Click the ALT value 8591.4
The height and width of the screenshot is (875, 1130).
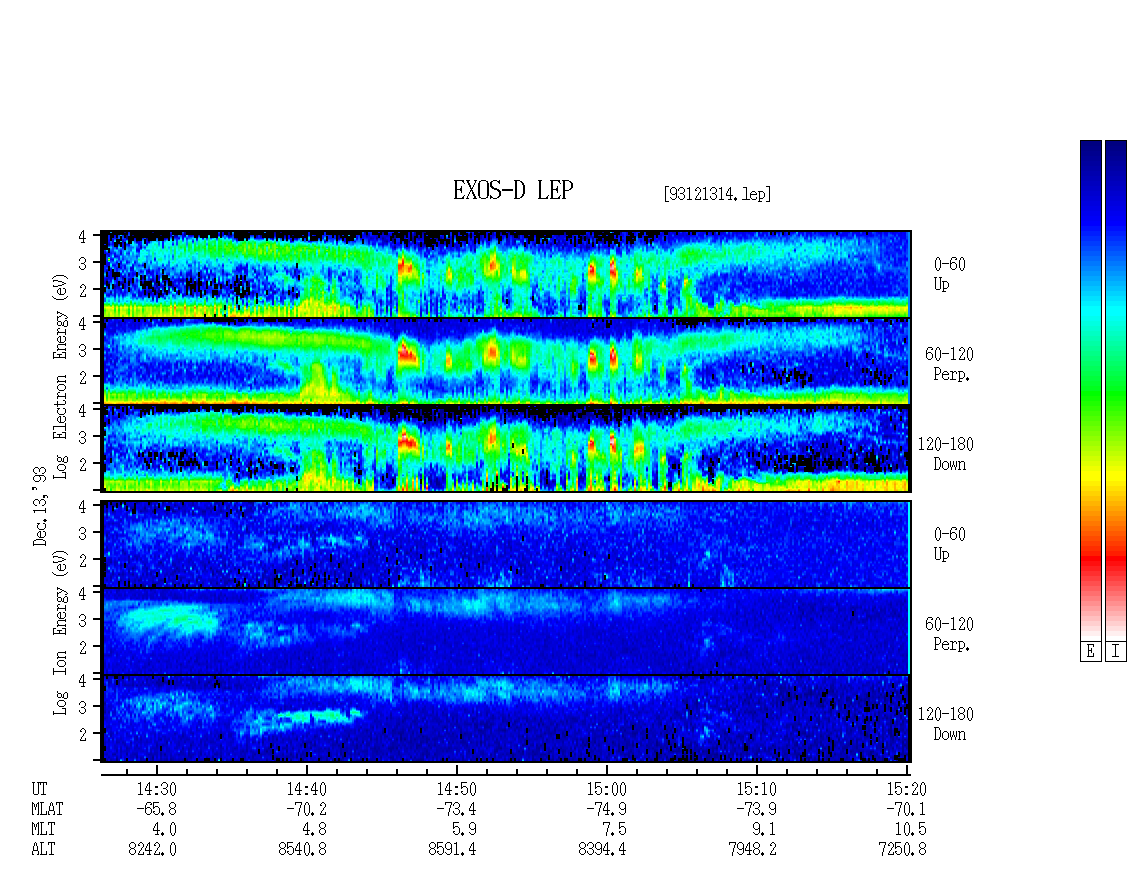tap(453, 850)
